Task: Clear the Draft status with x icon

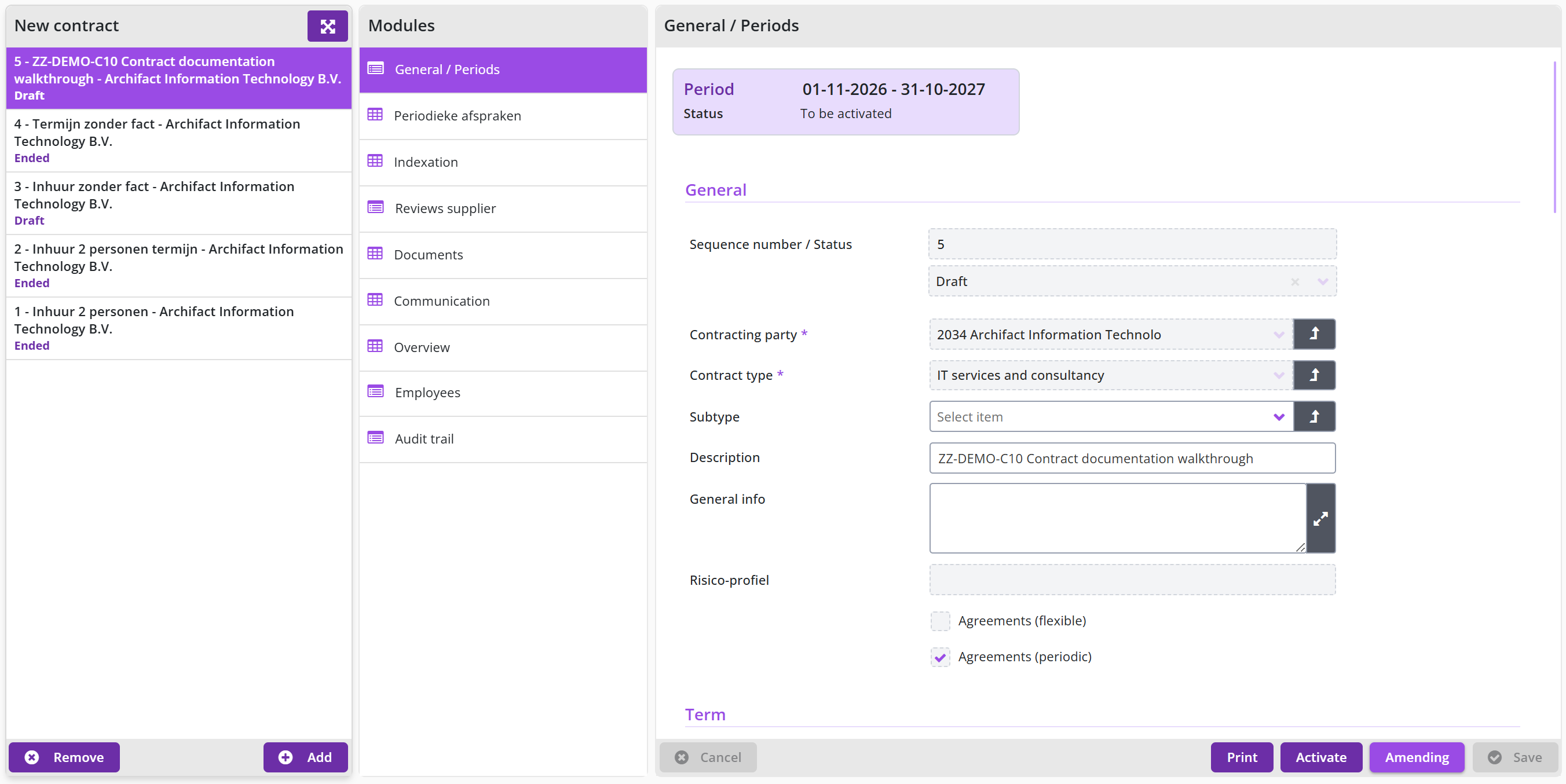Action: point(1295,281)
